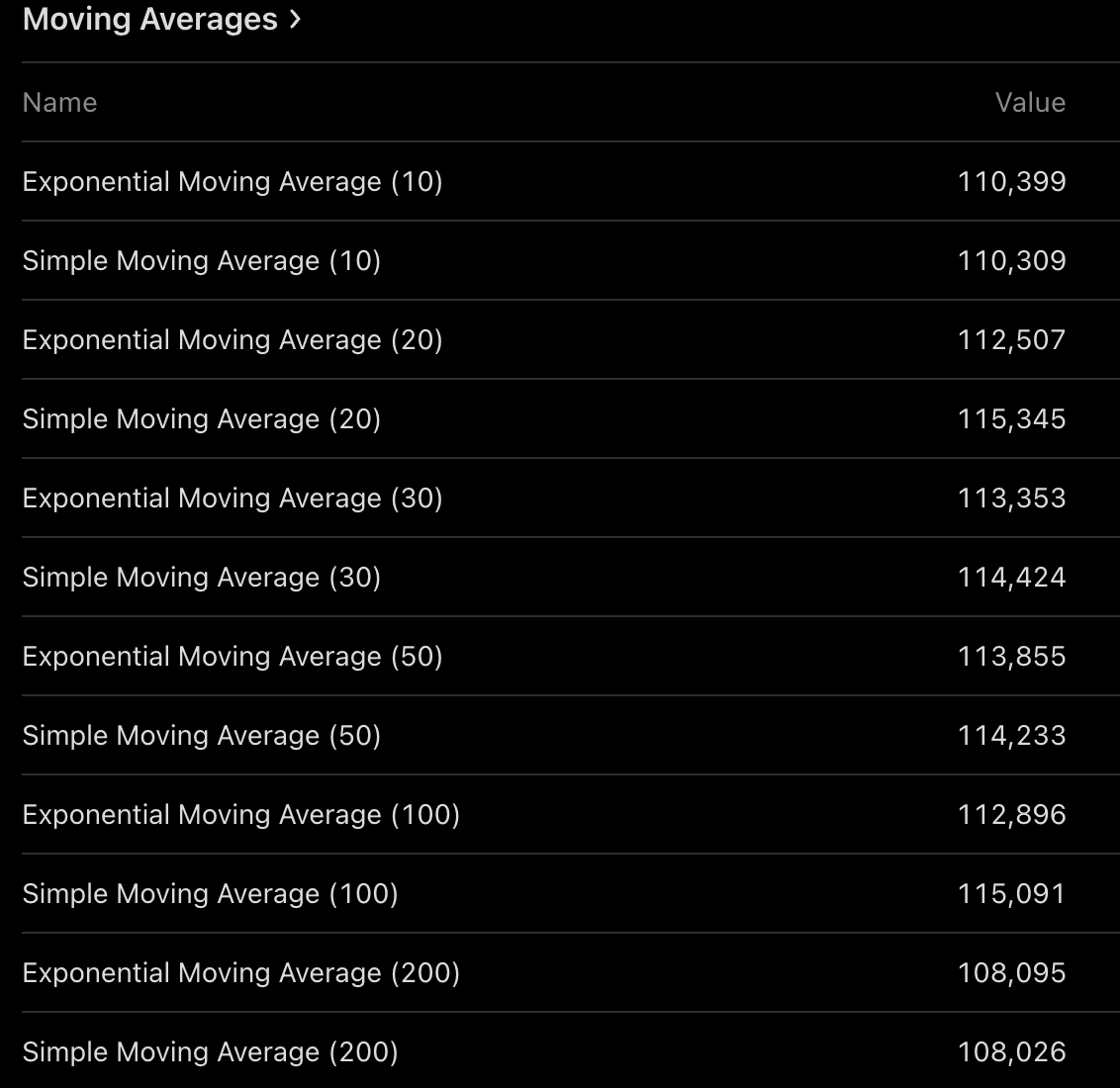Viewport: 1120px width, 1088px height.
Task: Click the value 110,399
Action: [x=1011, y=182]
